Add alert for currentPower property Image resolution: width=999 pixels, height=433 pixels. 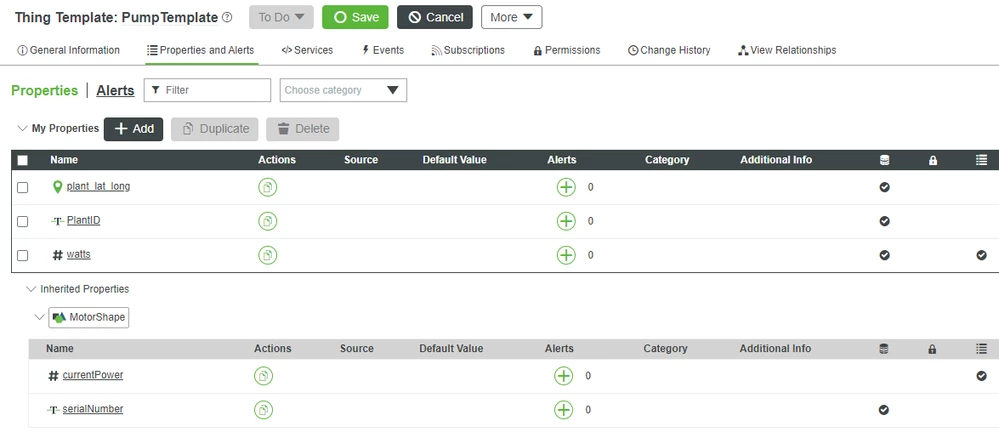pyautogui.click(x=563, y=376)
